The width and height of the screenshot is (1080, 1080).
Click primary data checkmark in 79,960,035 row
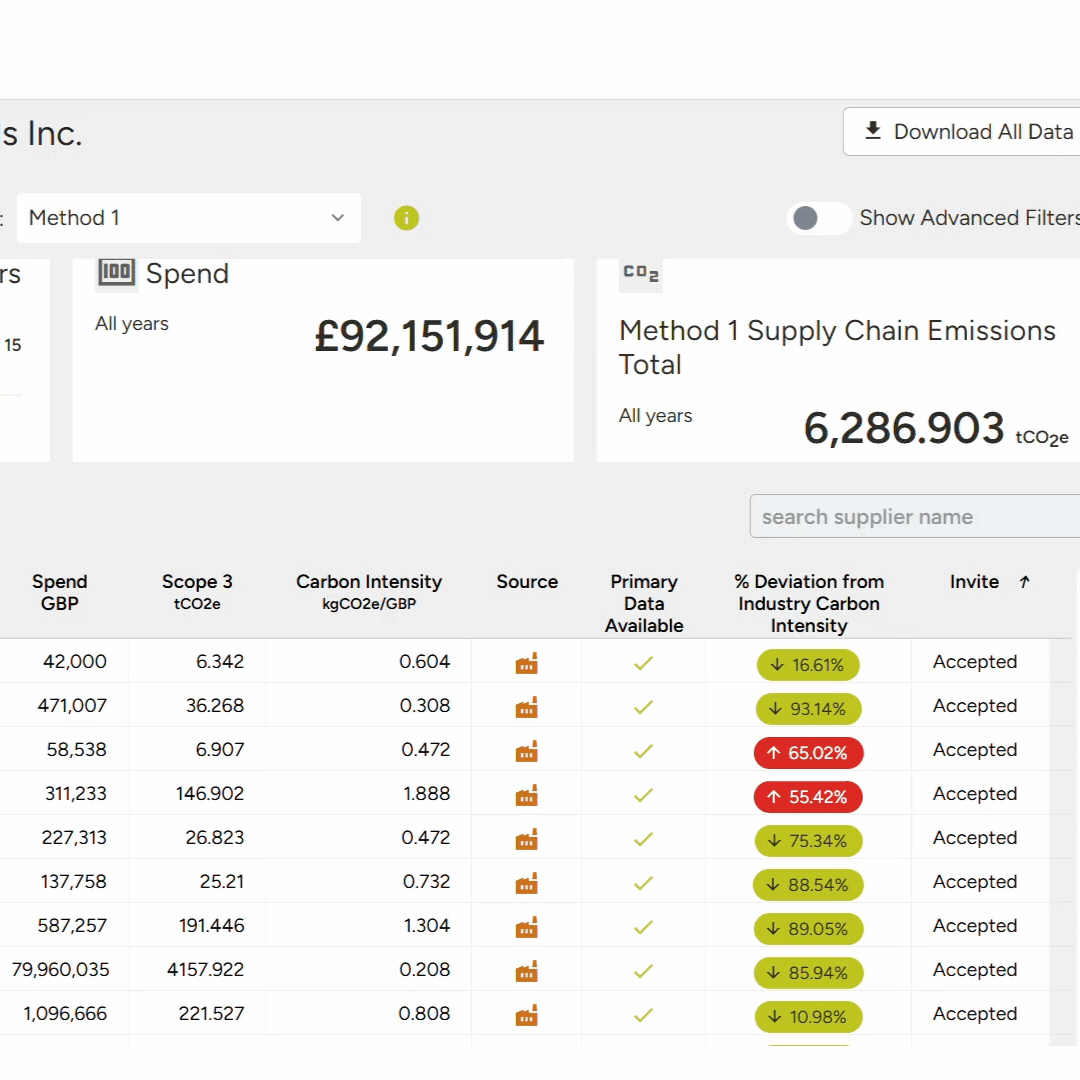pos(643,972)
